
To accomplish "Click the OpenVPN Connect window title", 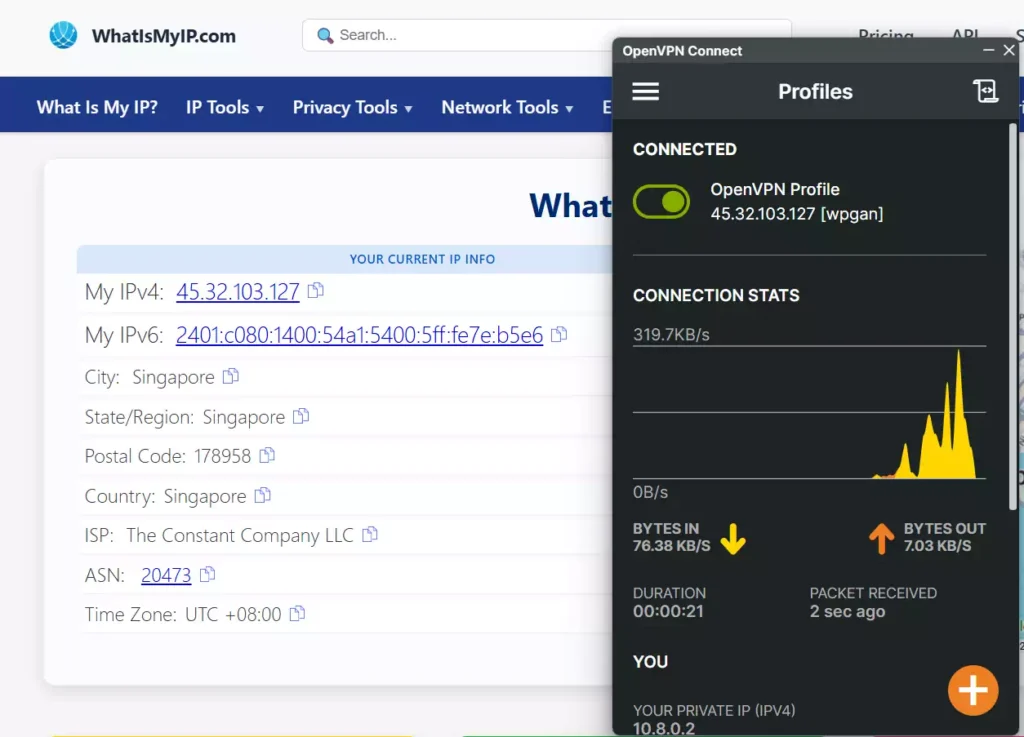I will click(x=682, y=51).
